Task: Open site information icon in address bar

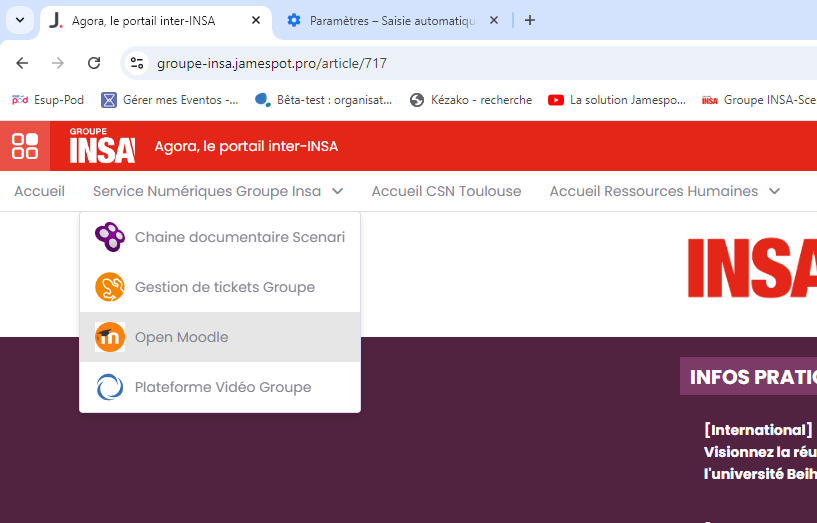Action: pyautogui.click(x=138, y=63)
